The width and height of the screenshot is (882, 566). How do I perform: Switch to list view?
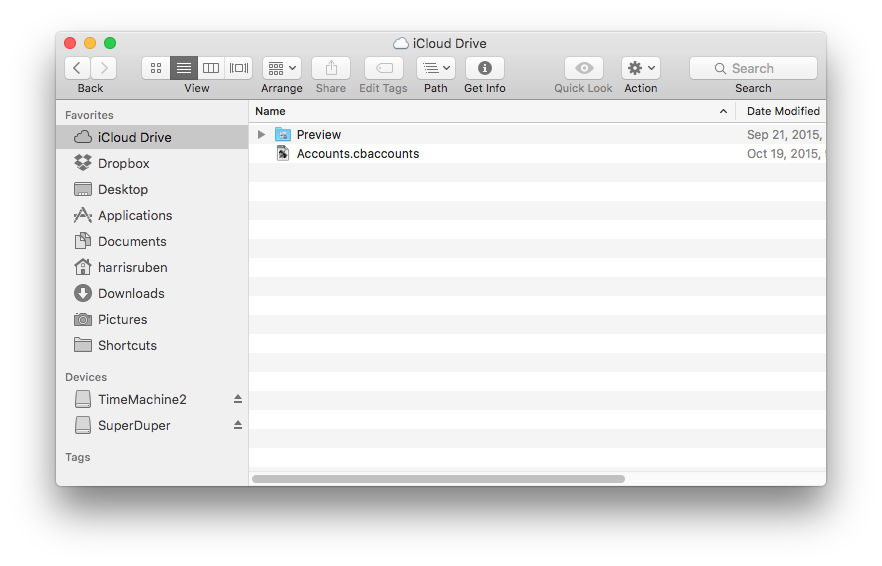[183, 68]
